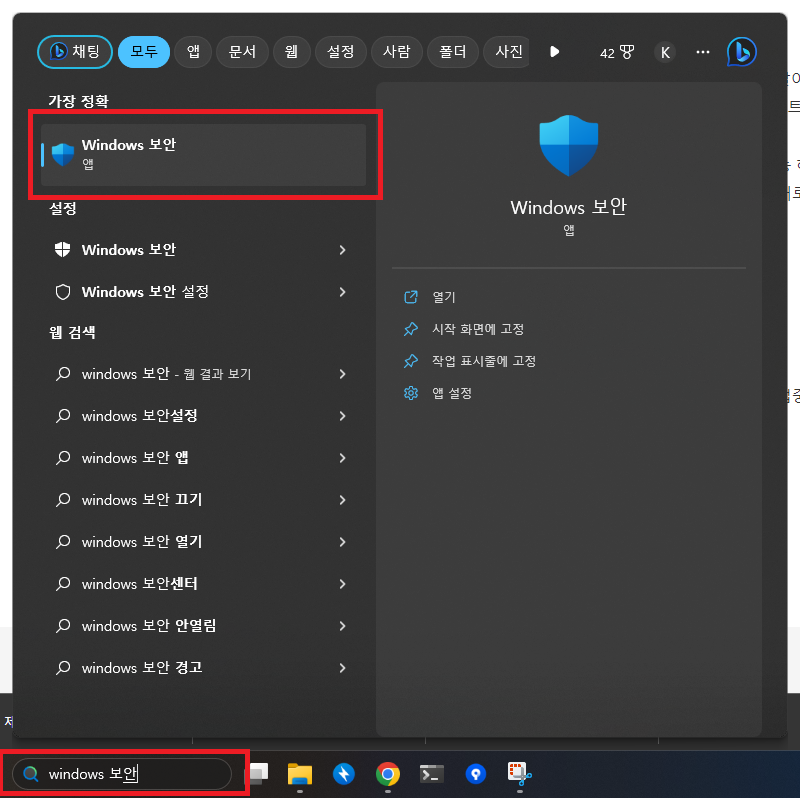Expand the 웹 결과 보기 chevron
Image resolution: width=800 pixels, height=798 pixels.
[342, 374]
